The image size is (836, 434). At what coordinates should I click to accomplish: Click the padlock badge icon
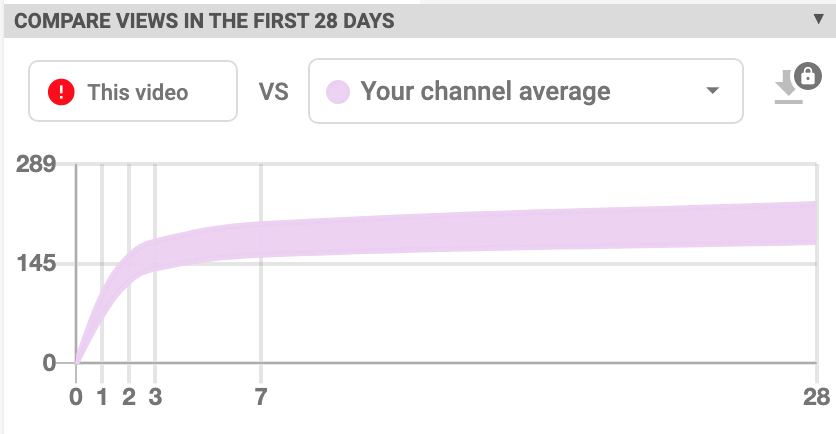pos(808,76)
